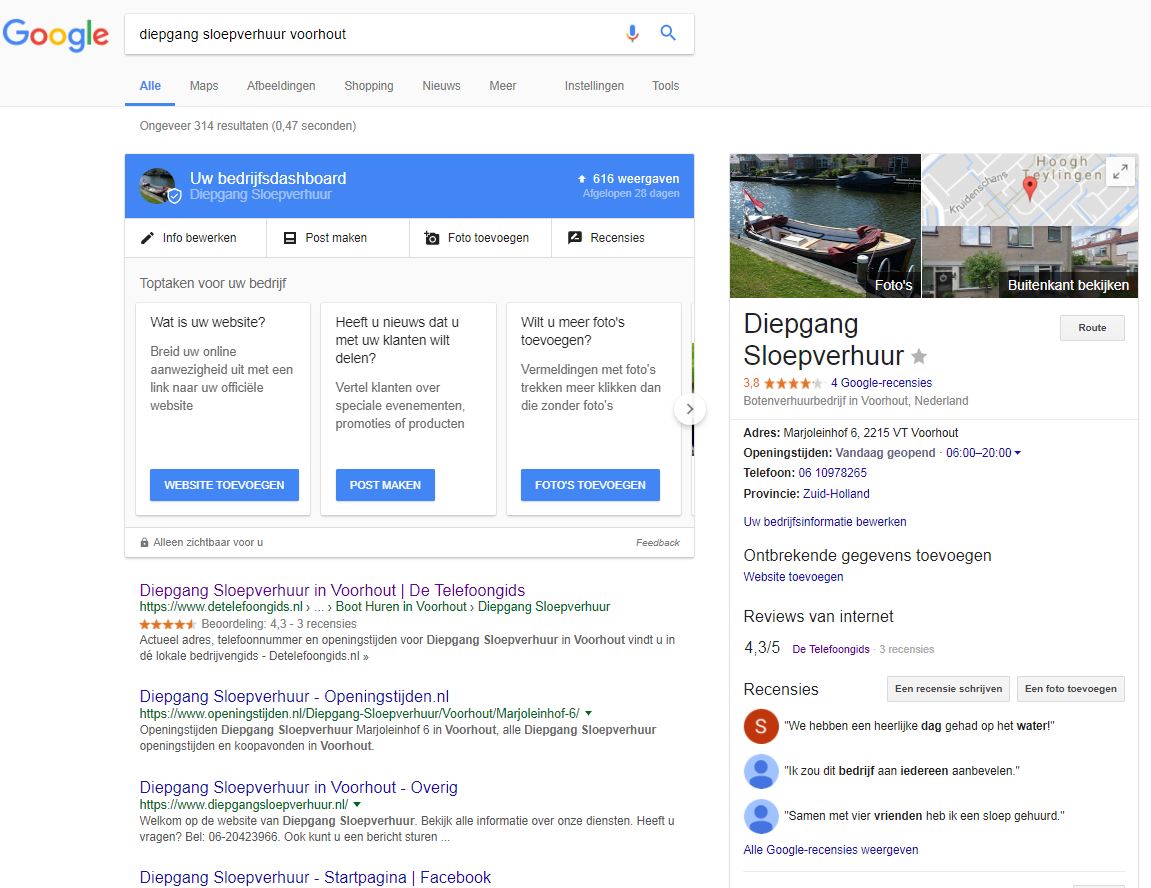Switch to the Nieuws tab
The image size is (1151, 888).
click(441, 86)
